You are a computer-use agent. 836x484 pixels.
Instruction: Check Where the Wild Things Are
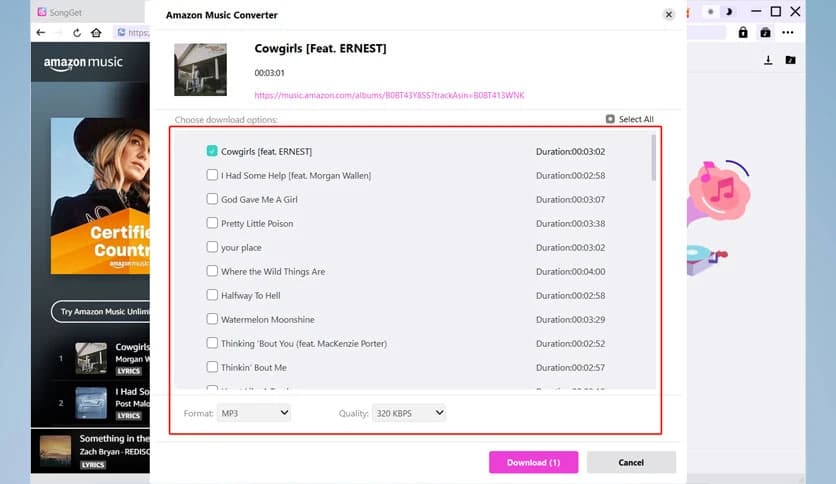tap(212, 271)
